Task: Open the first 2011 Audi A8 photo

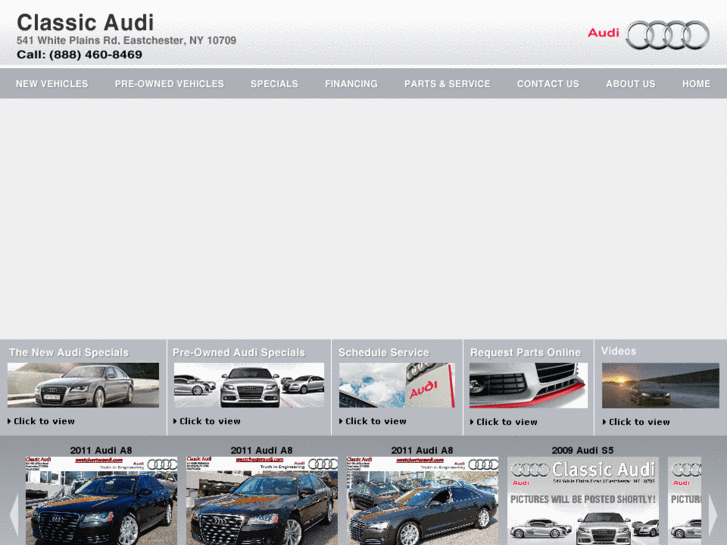Action: 101,501
